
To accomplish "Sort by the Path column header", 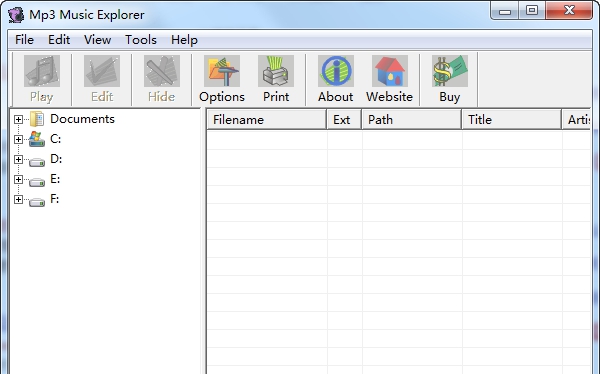I will tap(412, 119).
